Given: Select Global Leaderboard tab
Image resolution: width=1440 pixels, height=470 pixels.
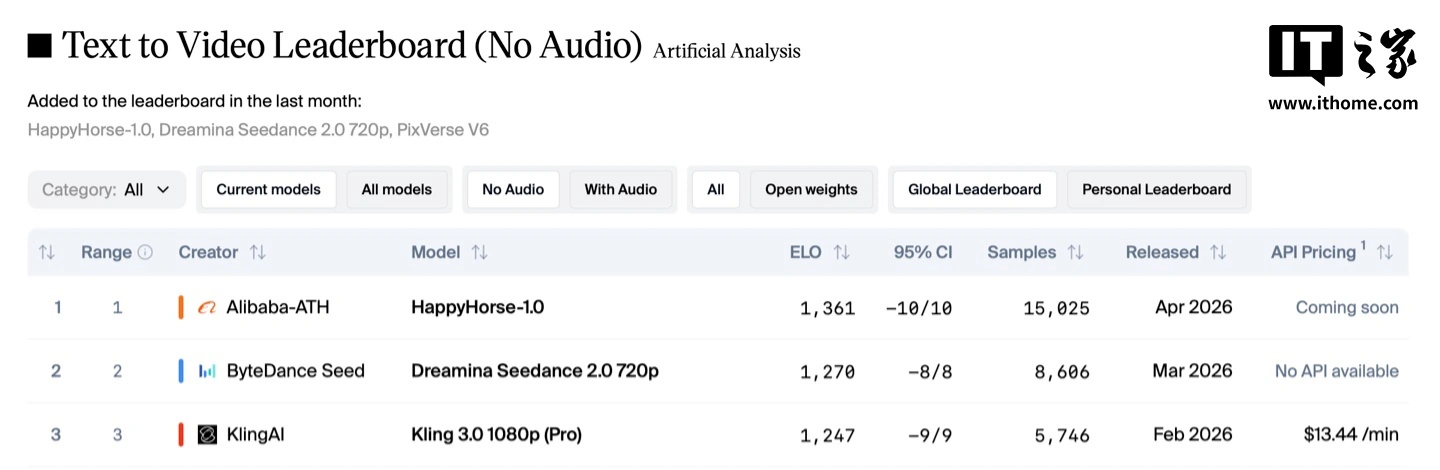Looking at the screenshot, I should coord(974,189).
